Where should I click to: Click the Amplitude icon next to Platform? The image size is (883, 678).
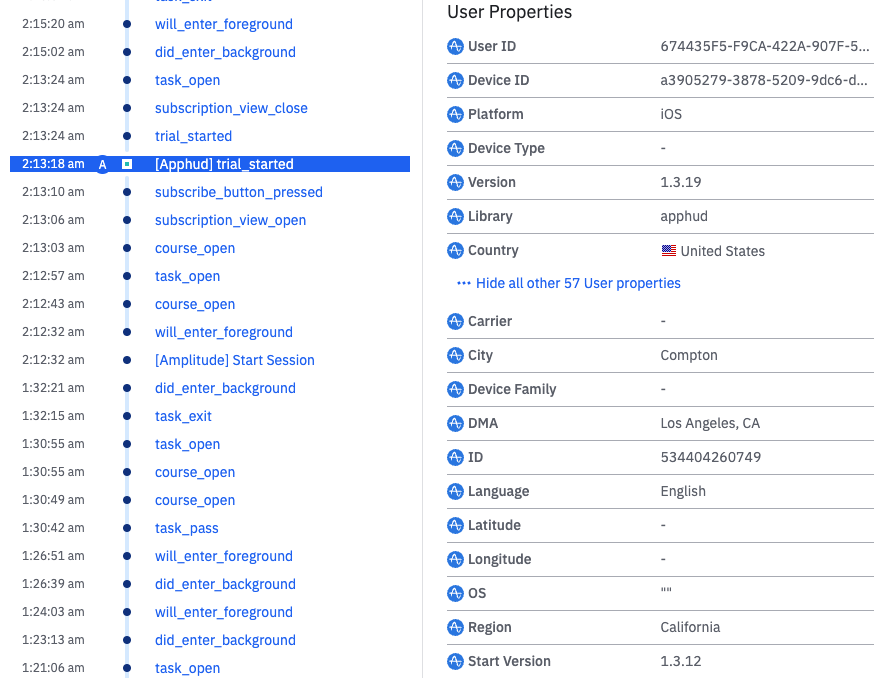click(x=456, y=114)
